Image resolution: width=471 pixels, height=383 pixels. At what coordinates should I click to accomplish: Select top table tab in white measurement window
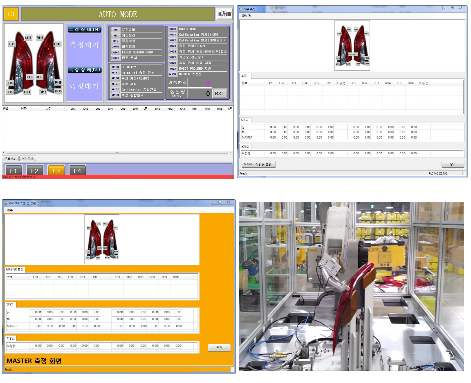(x=245, y=76)
